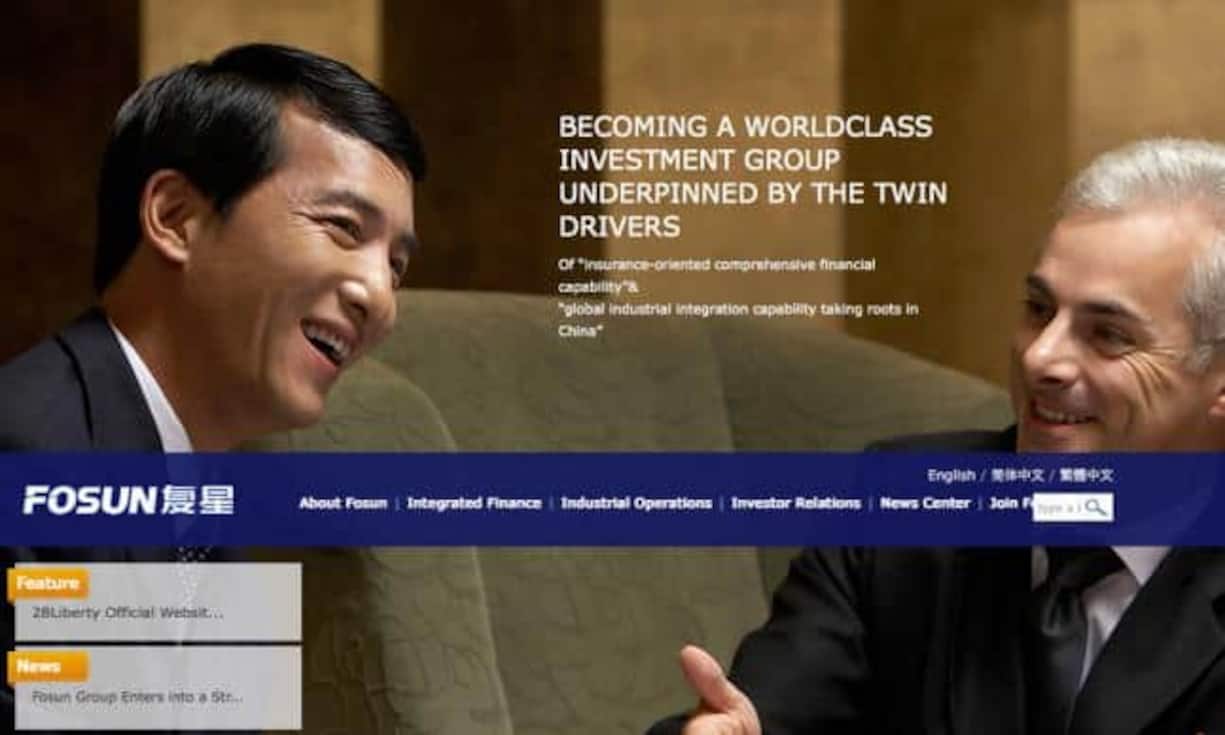Click the orange Feature tag
The image size is (1225, 735).
tap(48, 583)
